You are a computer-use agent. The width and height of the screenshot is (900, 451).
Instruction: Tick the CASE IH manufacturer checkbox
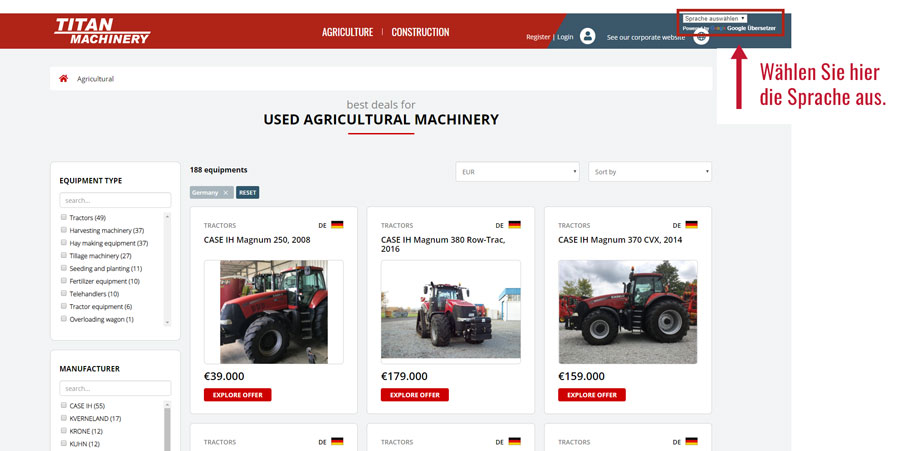tap(64, 405)
